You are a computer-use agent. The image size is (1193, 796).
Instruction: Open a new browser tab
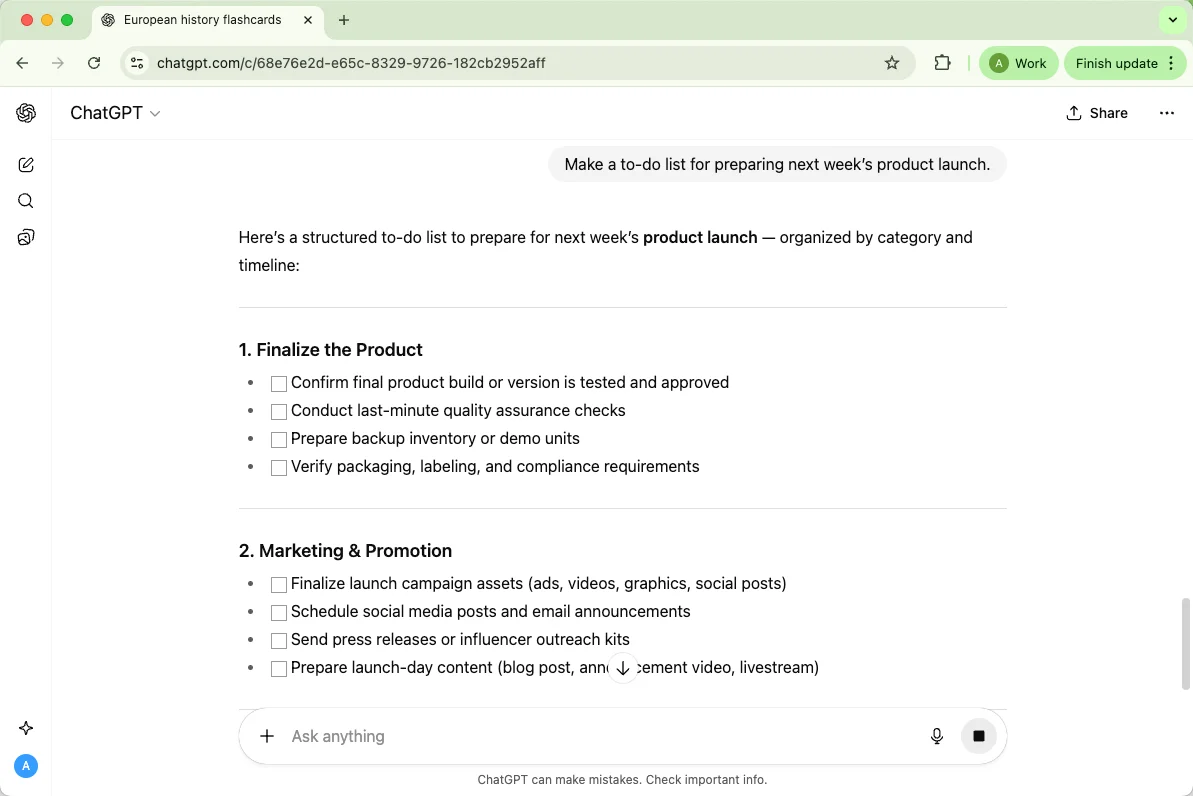[x=344, y=20]
